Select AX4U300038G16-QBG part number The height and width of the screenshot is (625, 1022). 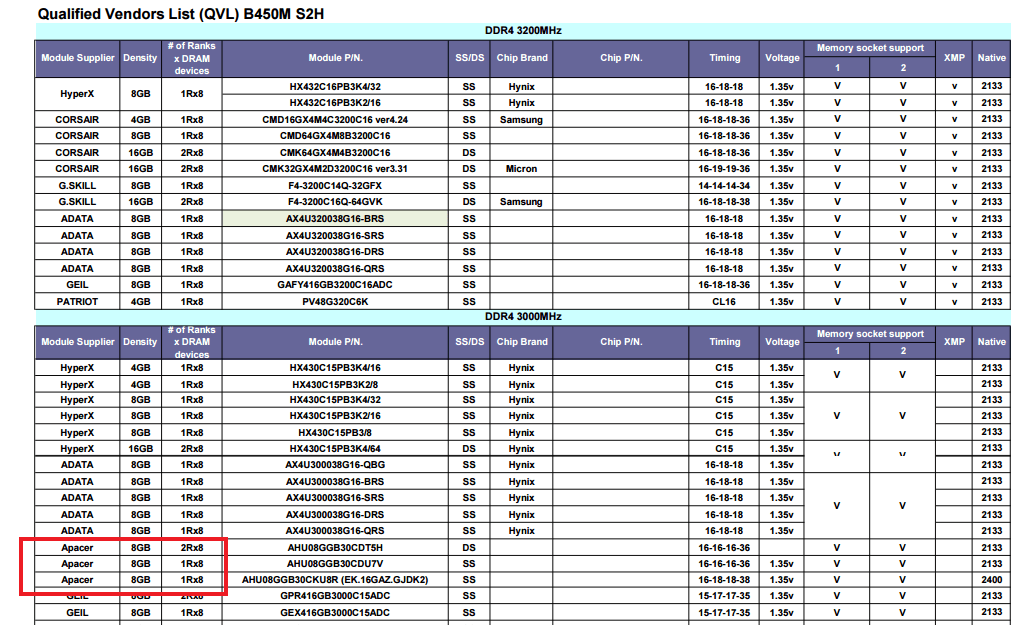click(335, 465)
